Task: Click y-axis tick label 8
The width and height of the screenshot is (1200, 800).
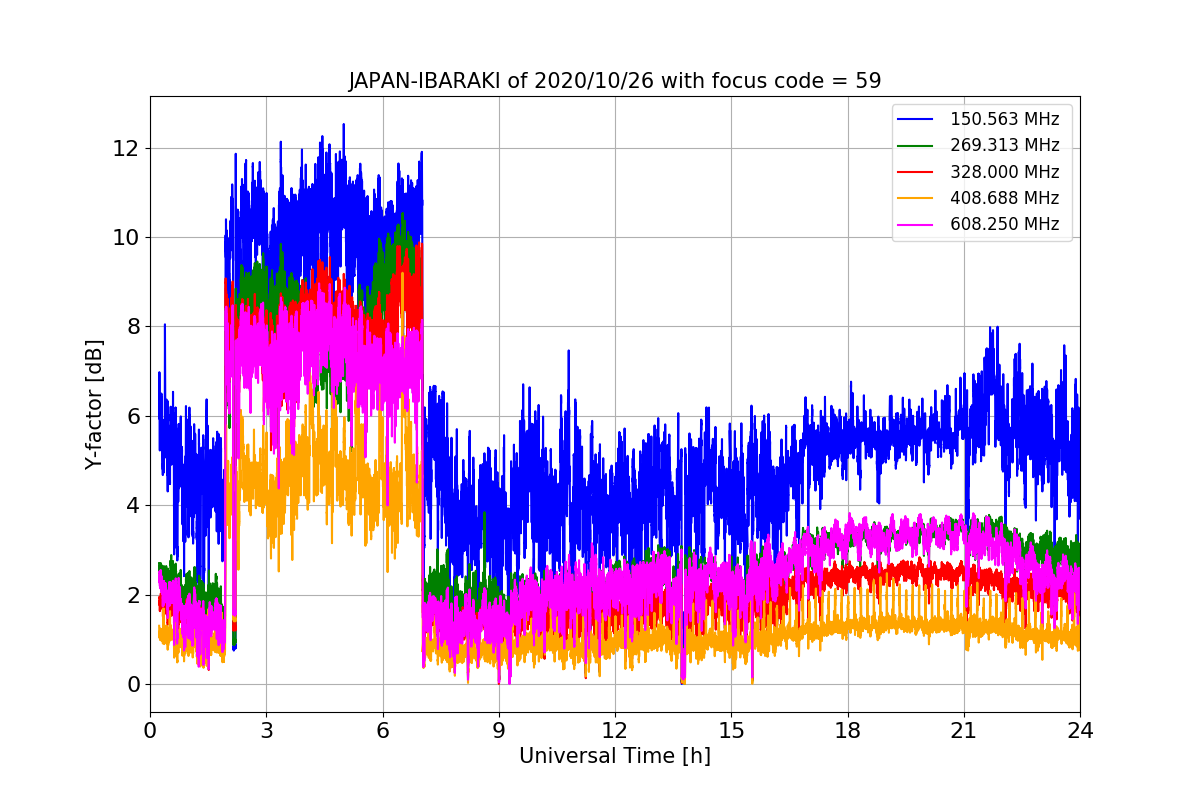Action: tap(133, 327)
